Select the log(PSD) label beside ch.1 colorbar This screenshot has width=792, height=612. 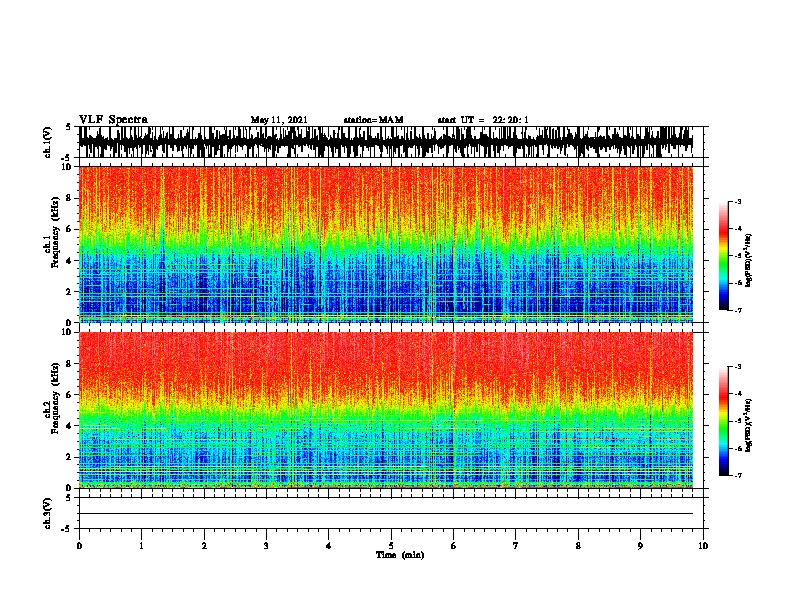point(749,260)
